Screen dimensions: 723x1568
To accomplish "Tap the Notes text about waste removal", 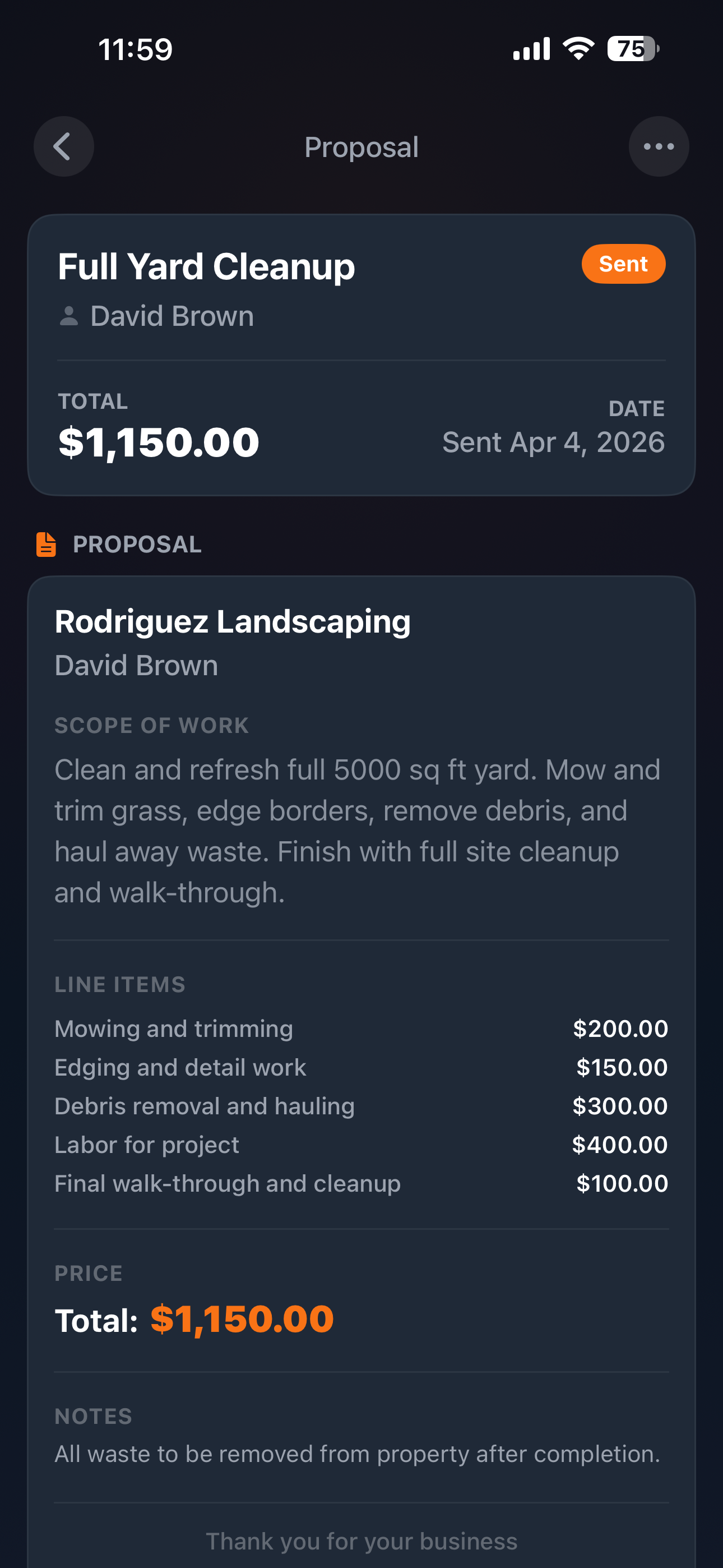I will click(x=357, y=1454).
